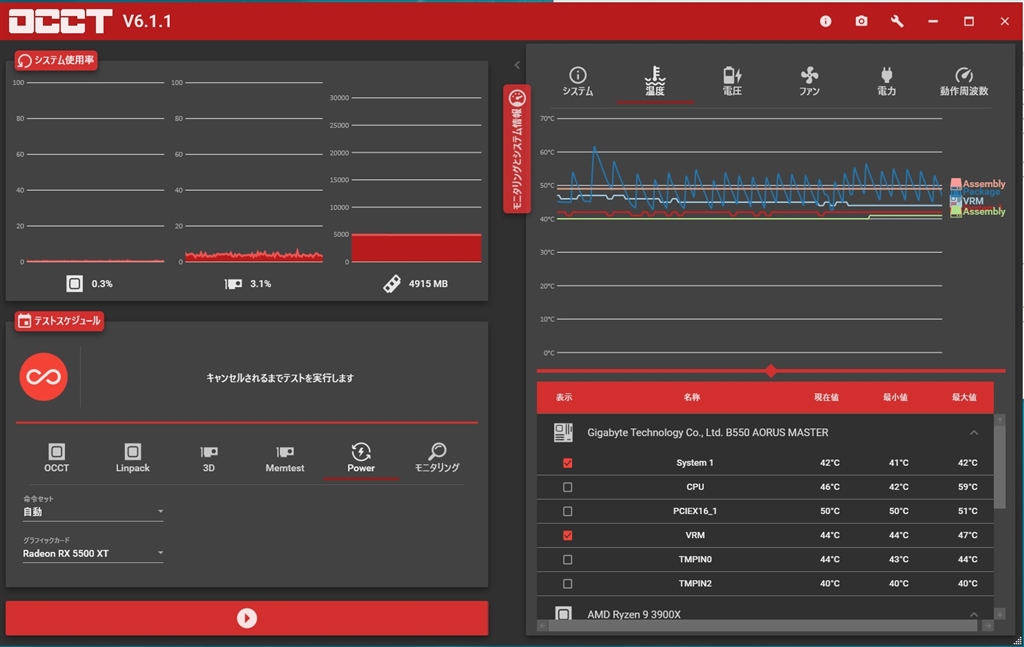The width and height of the screenshot is (1024, 647).
Task: Check the TMPIN0 display checkbox
Action: point(568,560)
